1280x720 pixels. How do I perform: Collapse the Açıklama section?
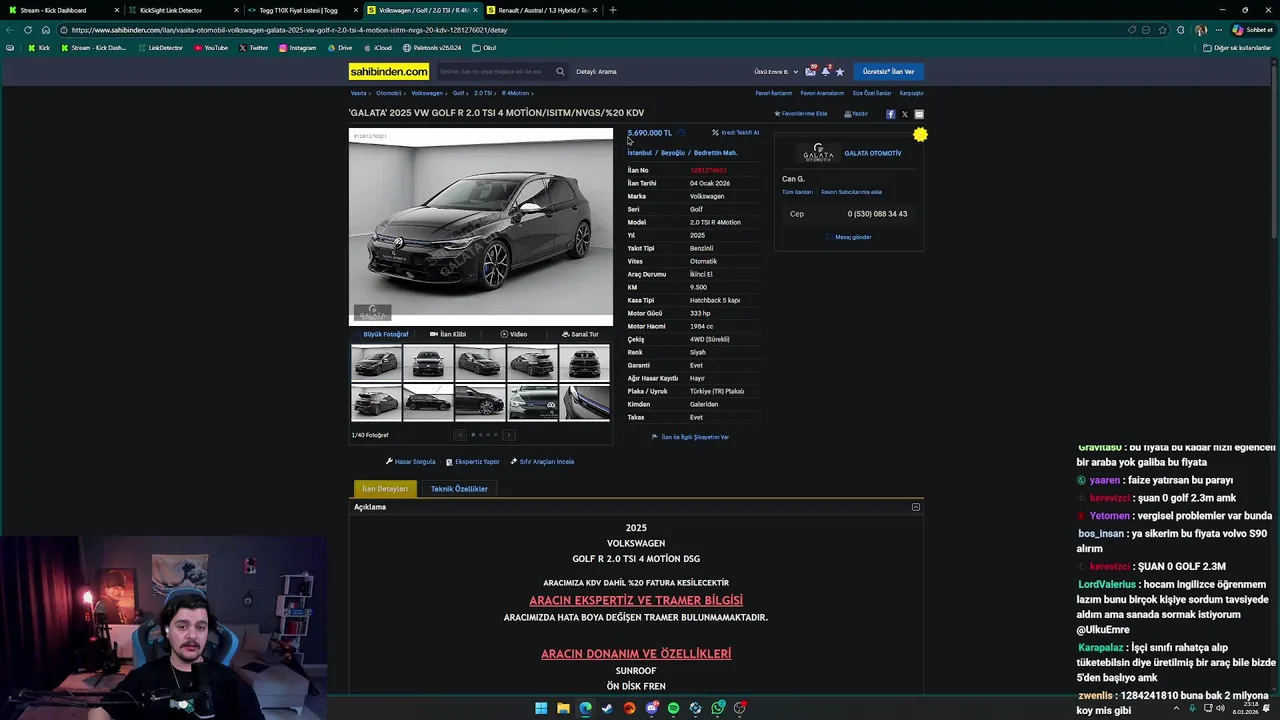pos(916,507)
